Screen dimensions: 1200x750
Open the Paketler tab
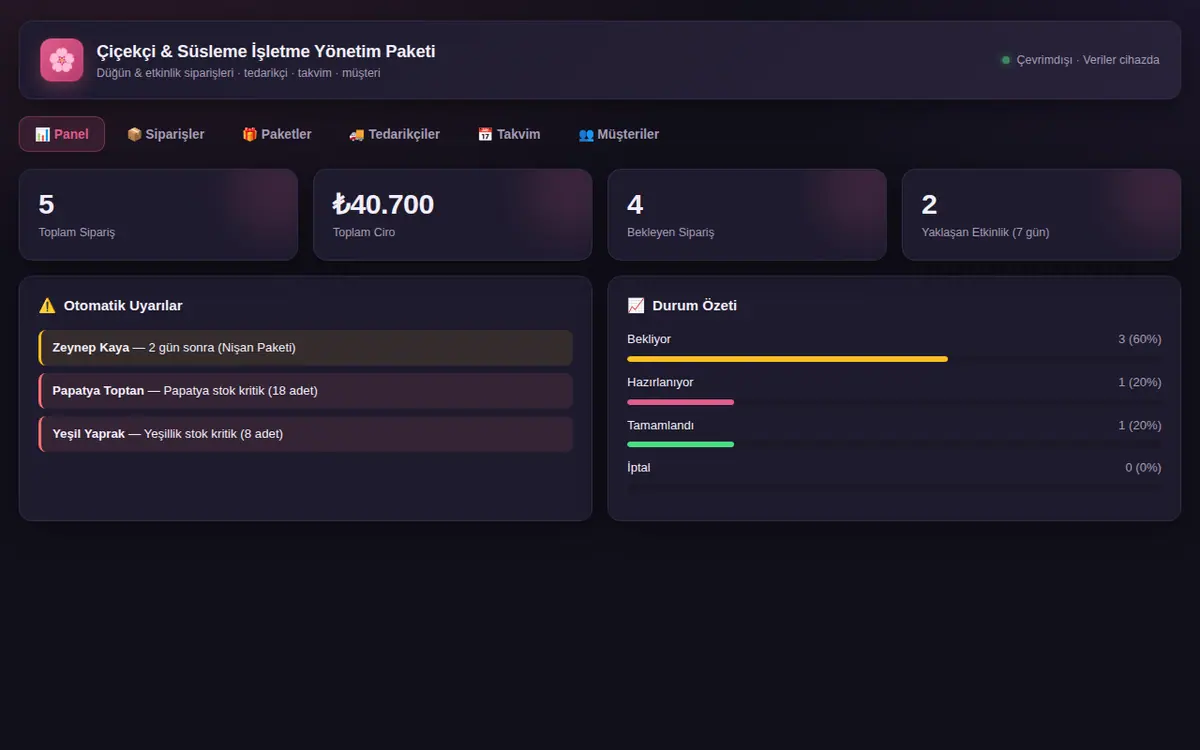(x=277, y=134)
